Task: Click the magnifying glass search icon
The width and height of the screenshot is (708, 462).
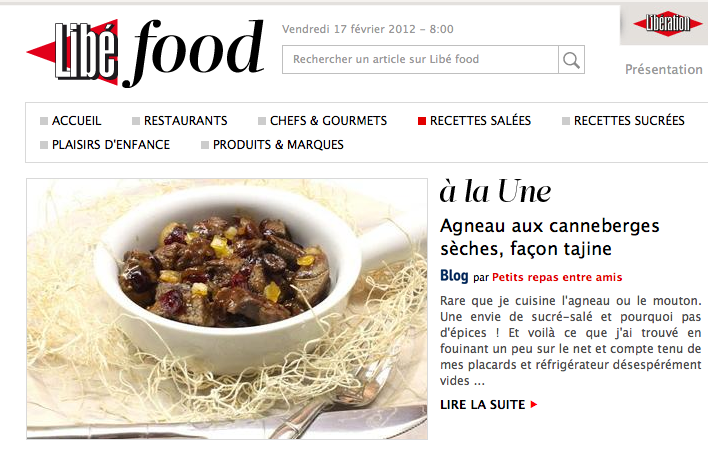Action: [x=572, y=60]
